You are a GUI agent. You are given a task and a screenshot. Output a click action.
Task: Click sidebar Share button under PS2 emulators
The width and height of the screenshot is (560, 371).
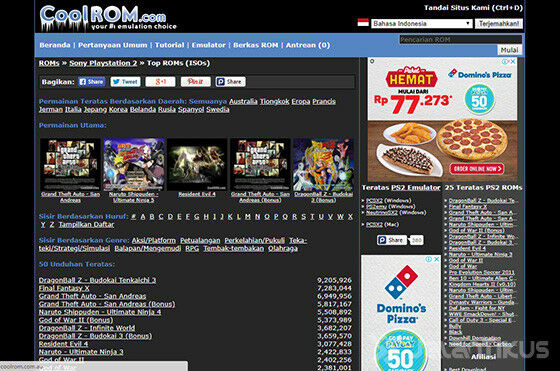click(392, 240)
